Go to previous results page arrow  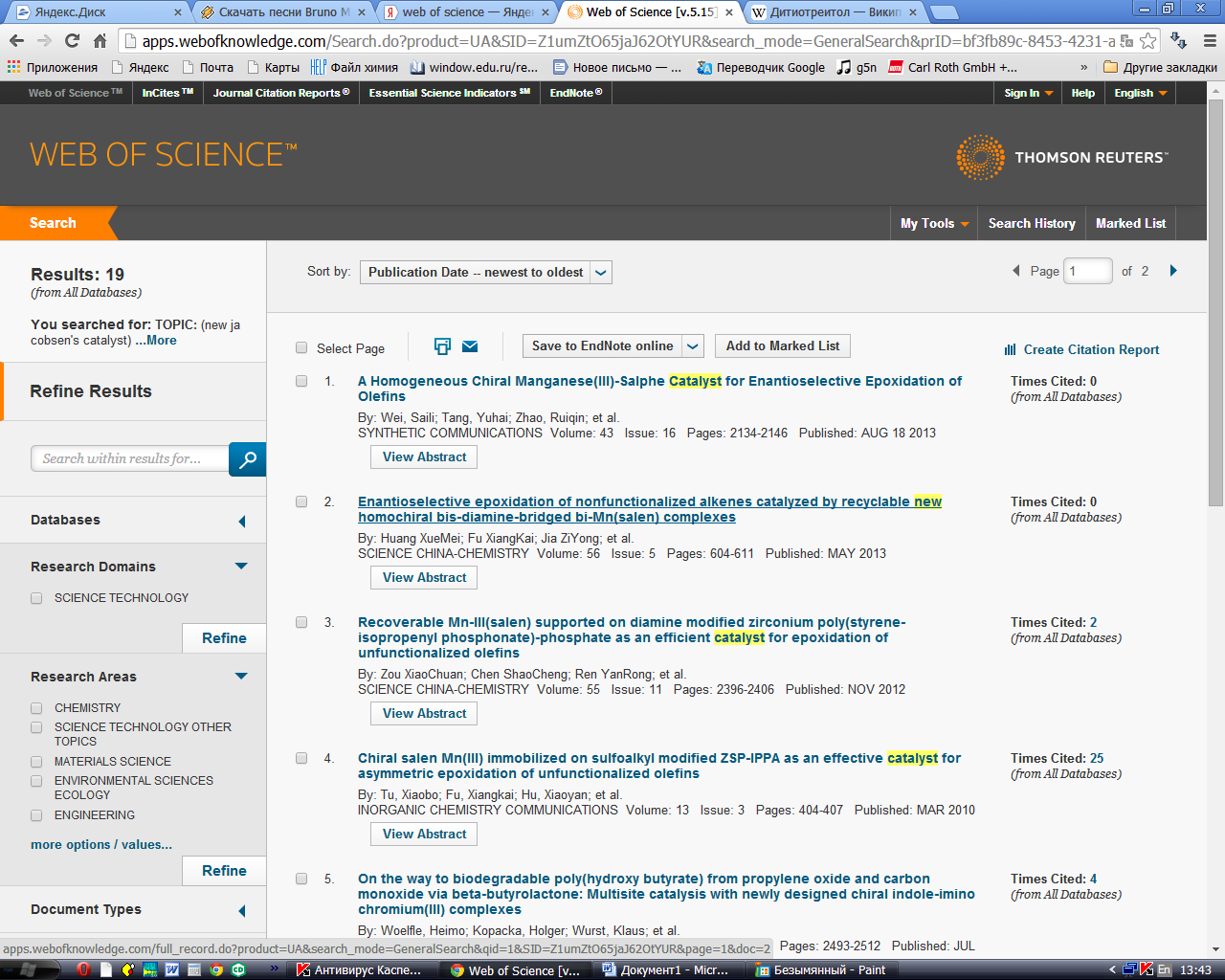pyautogui.click(x=1016, y=271)
